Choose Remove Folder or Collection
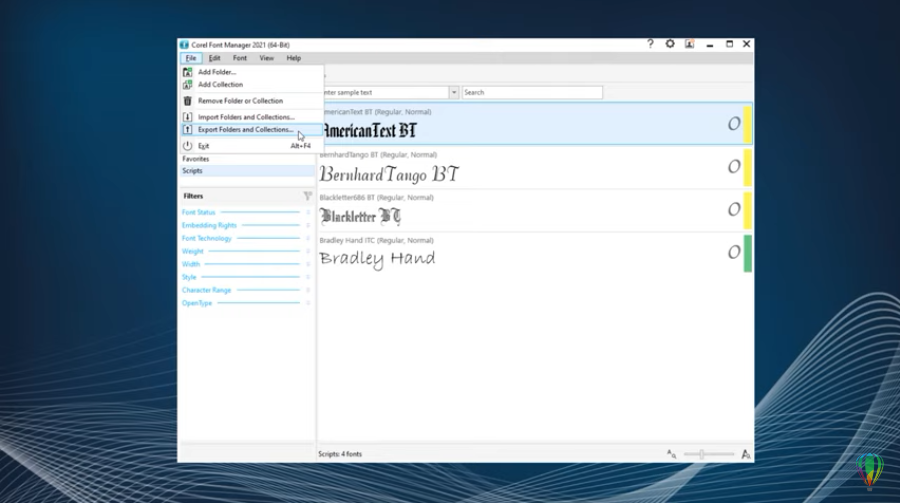The height and width of the screenshot is (503, 900). click(x=251, y=100)
